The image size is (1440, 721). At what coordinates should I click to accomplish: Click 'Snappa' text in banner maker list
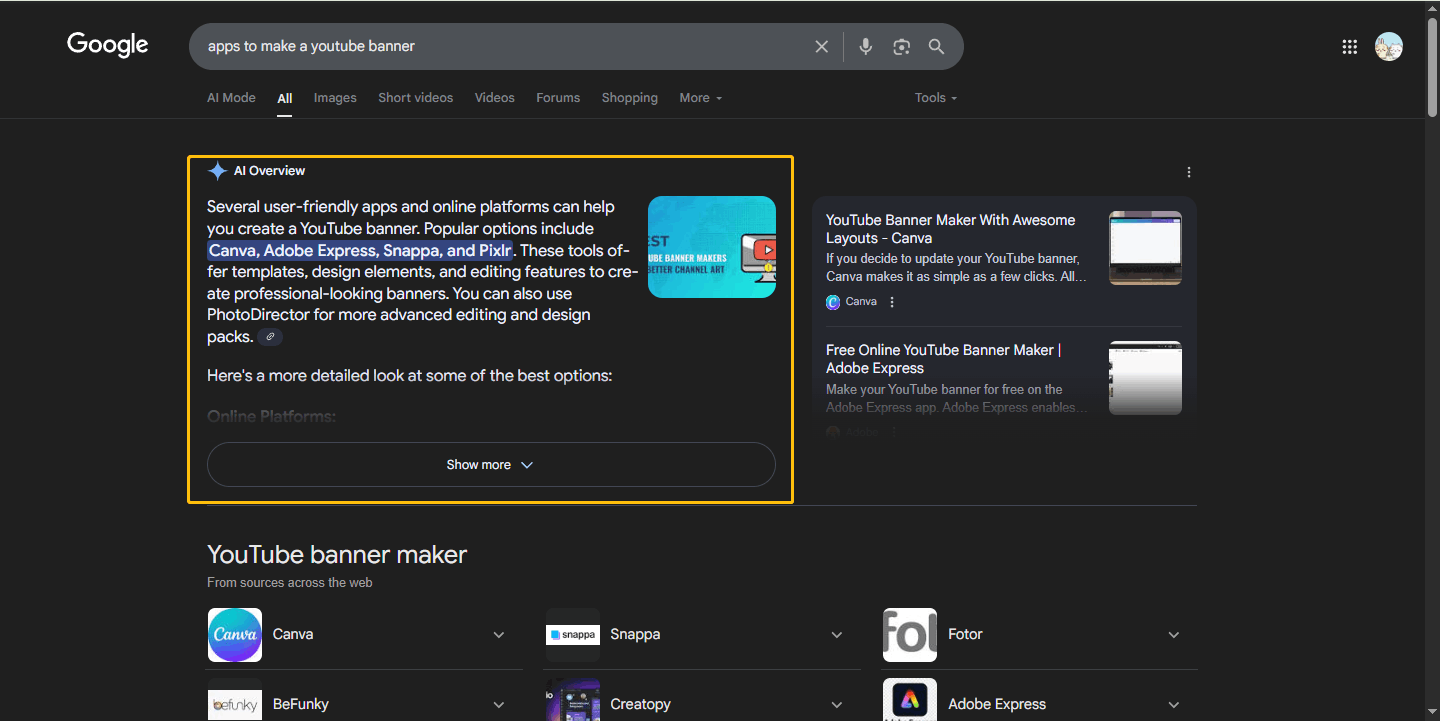click(x=635, y=635)
